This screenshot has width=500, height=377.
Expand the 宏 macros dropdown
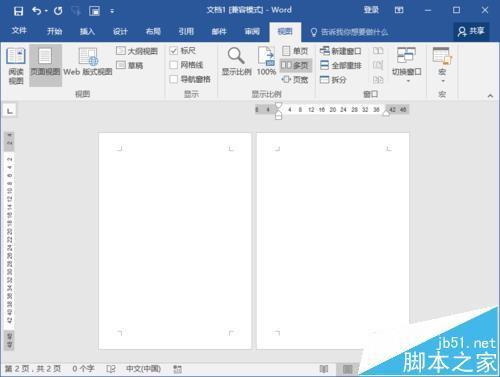[442, 65]
